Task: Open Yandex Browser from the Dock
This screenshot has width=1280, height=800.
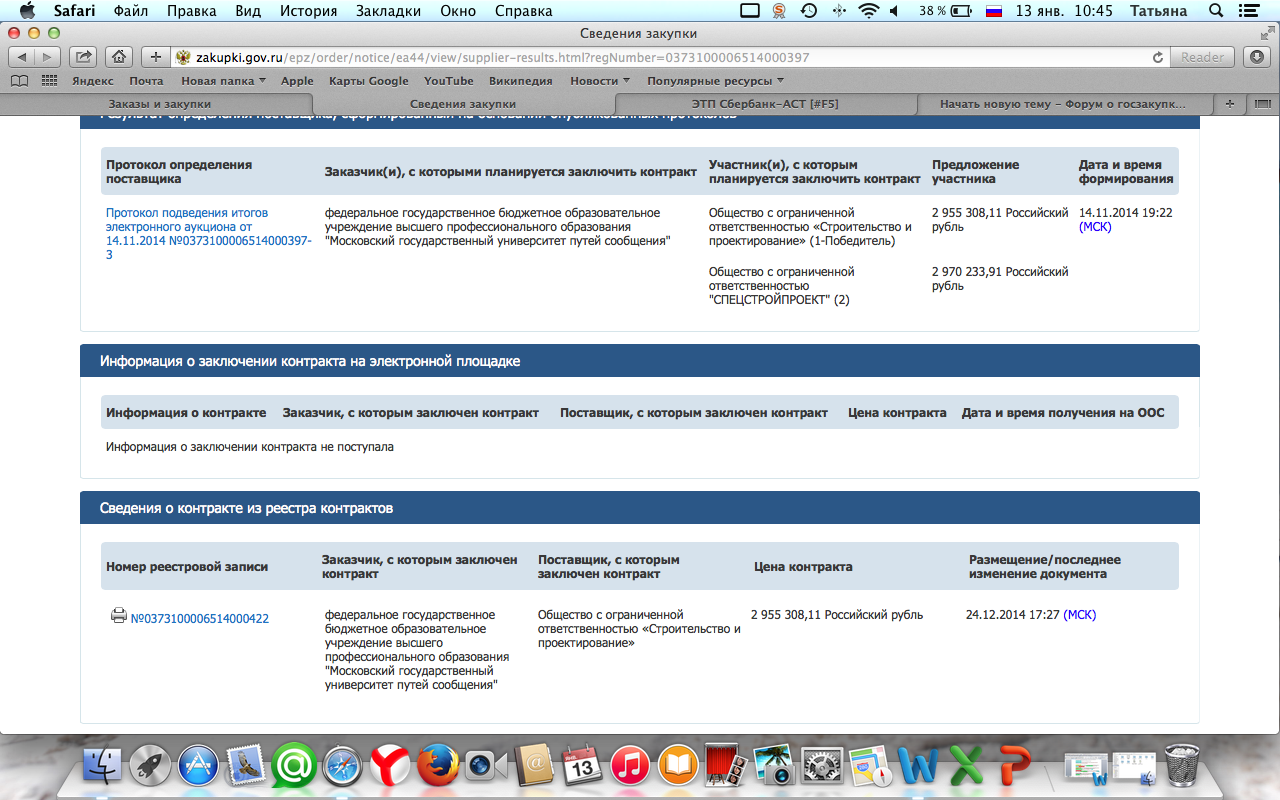Action: (x=390, y=767)
